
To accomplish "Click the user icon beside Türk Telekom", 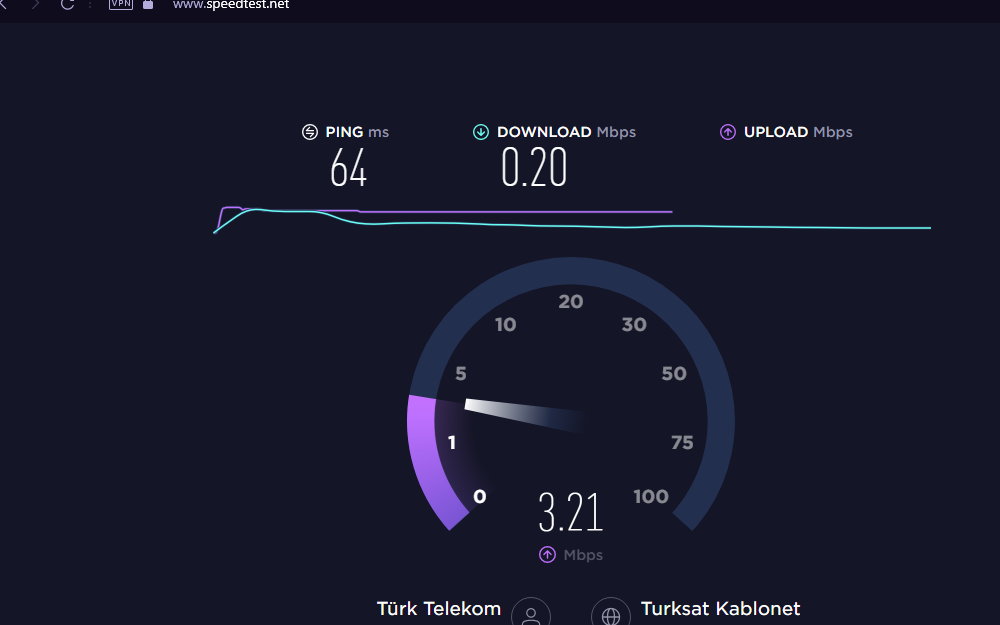I will (x=531, y=612).
